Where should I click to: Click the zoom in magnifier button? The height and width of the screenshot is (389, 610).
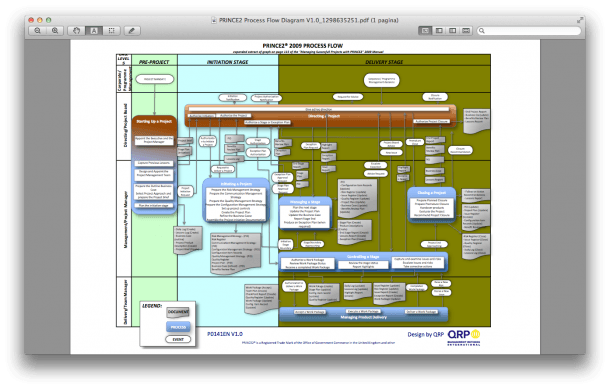pyautogui.click(x=55, y=30)
